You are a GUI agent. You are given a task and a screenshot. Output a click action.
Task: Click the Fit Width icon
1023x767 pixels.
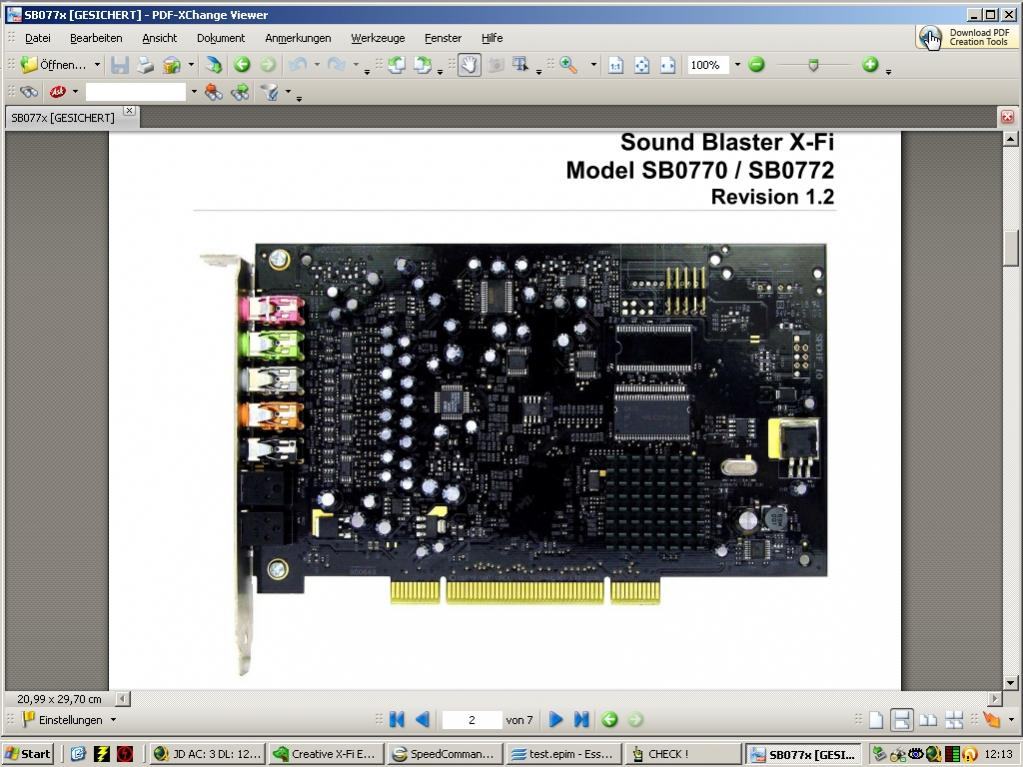(667, 65)
